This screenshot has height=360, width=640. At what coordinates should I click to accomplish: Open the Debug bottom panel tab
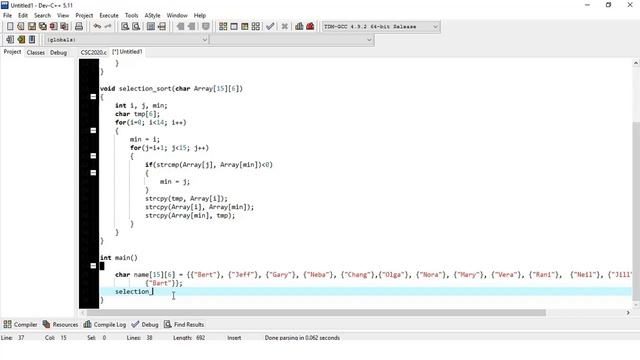[x=145, y=324]
